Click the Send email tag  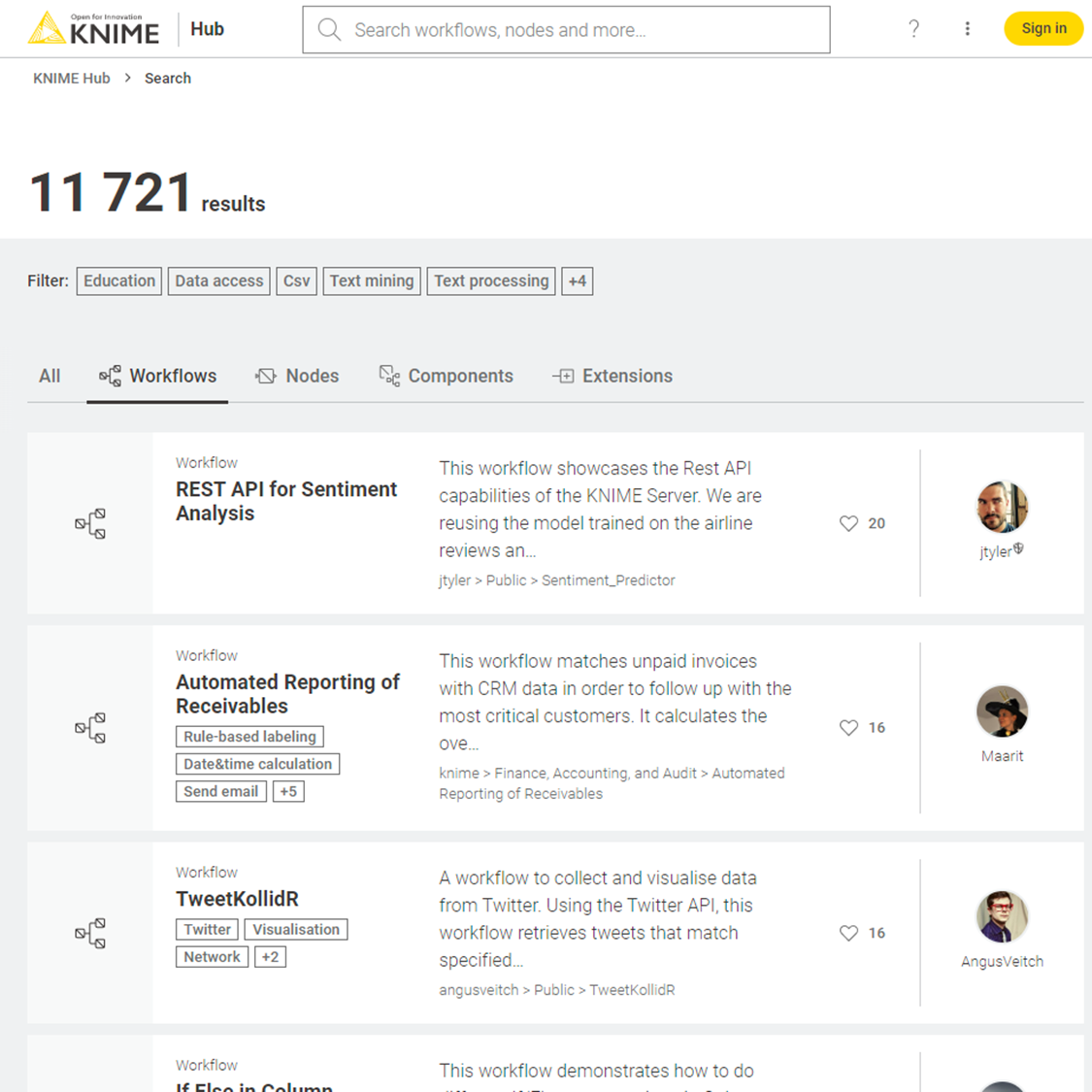[220, 792]
